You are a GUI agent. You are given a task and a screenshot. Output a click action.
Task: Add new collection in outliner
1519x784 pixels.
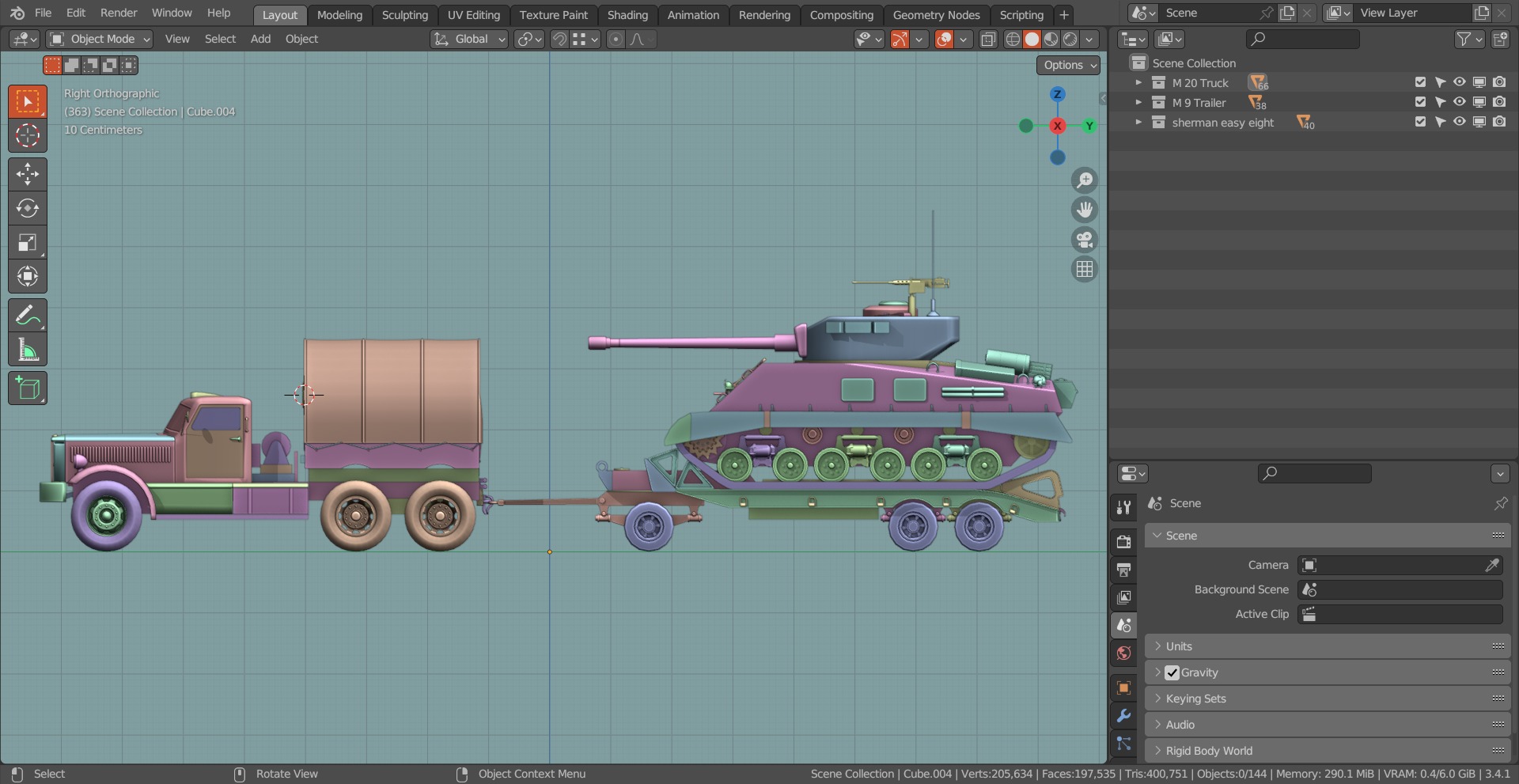click(x=1499, y=39)
